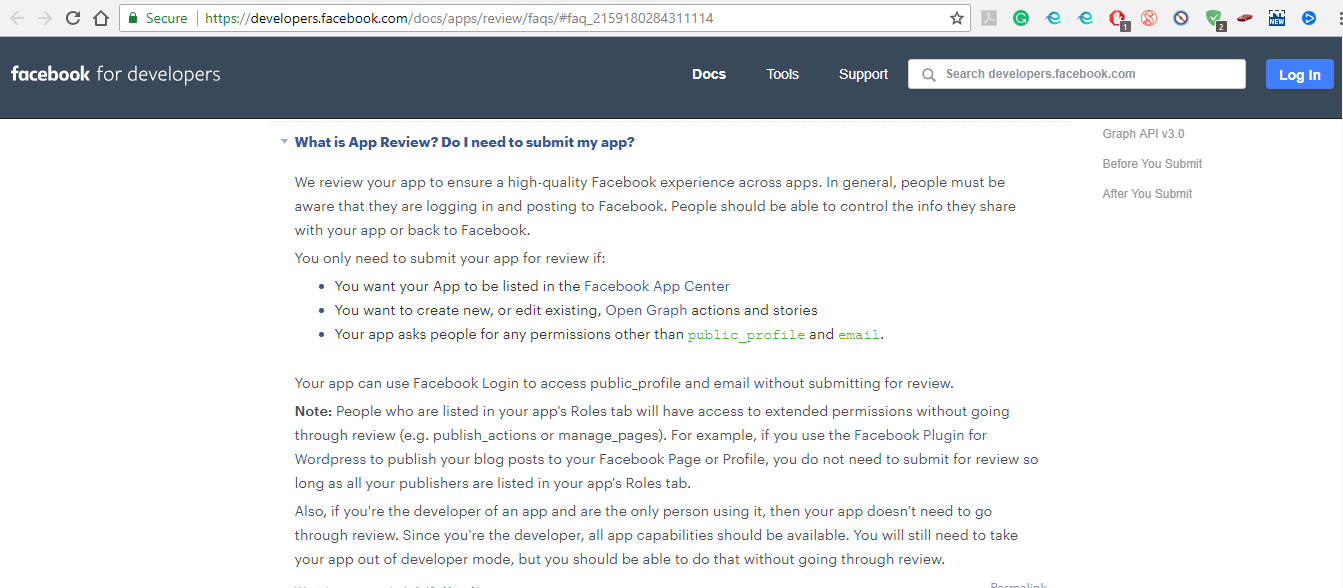Go back using the browser back arrow
The image size is (1343, 588).
(x=17, y=18)
